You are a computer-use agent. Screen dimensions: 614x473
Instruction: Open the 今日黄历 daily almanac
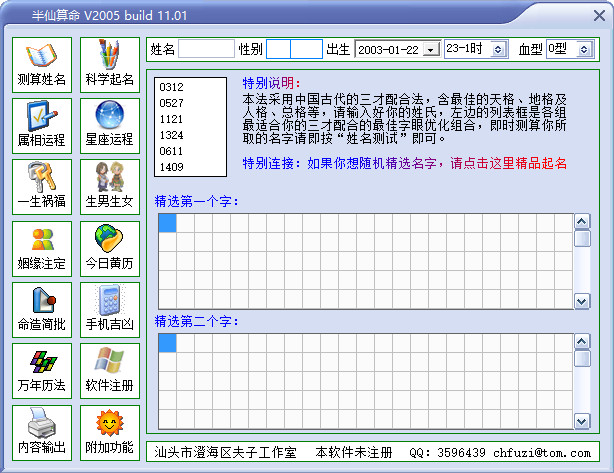coord(110,249)
